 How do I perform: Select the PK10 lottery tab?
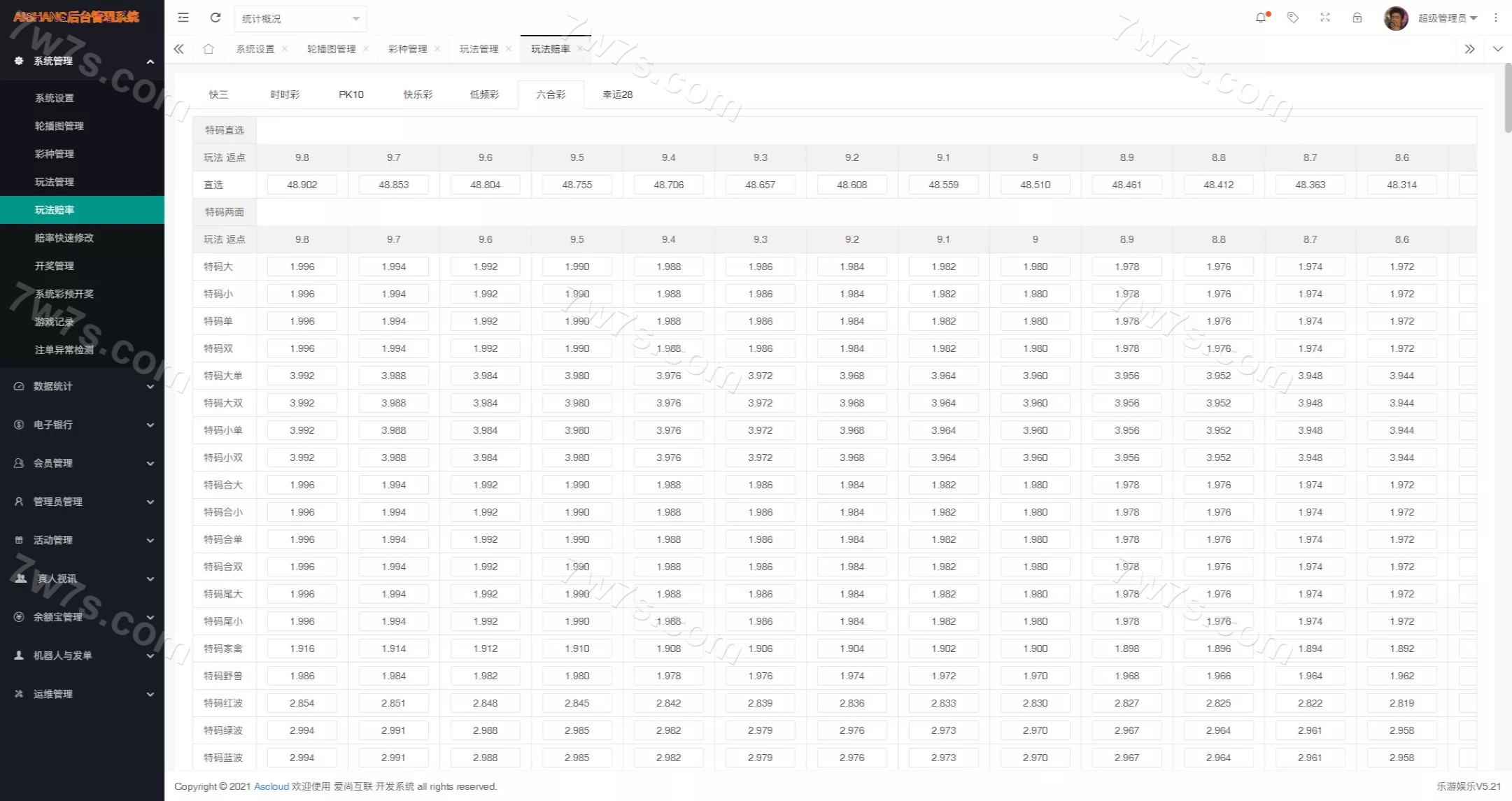351,94
